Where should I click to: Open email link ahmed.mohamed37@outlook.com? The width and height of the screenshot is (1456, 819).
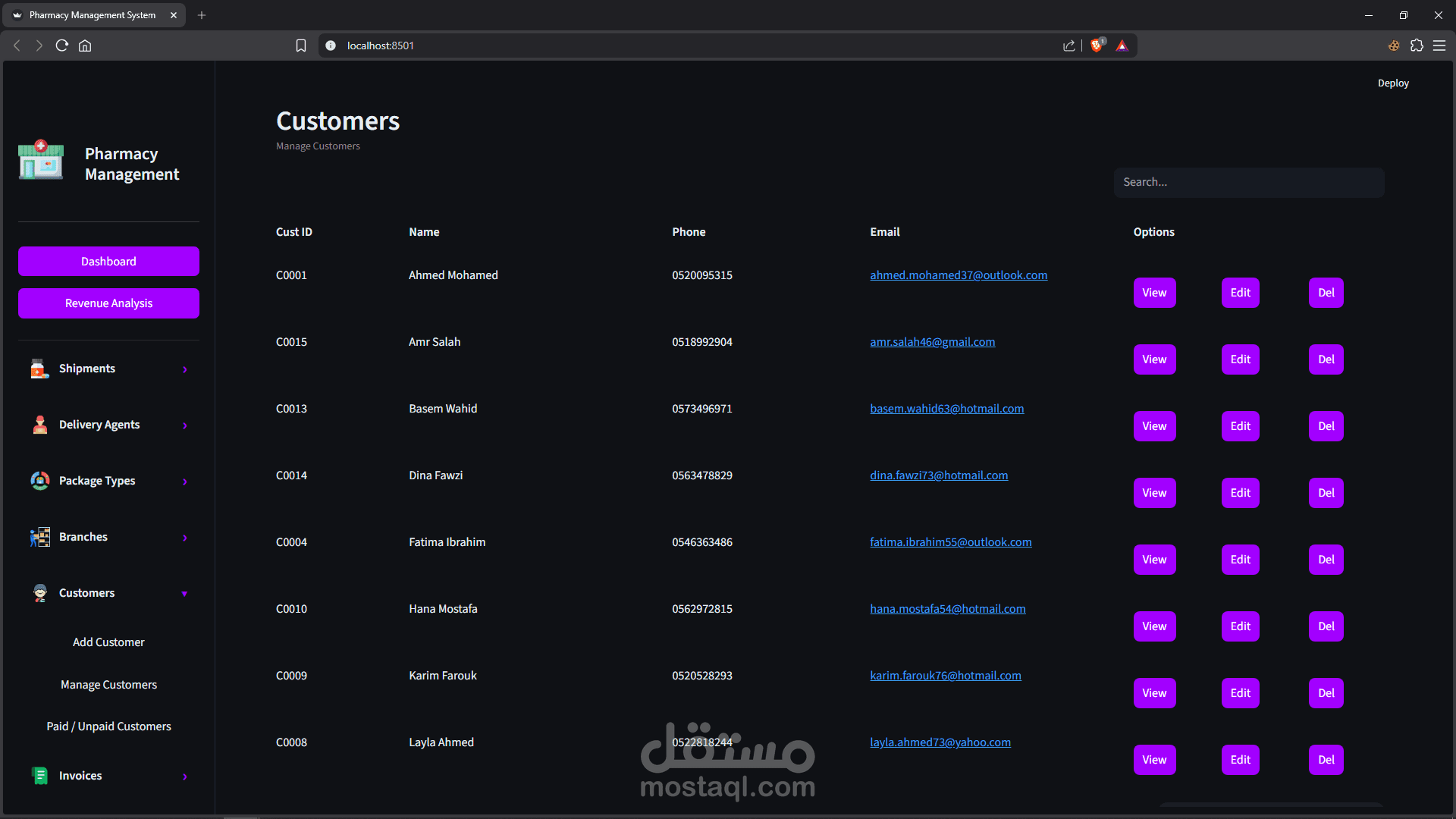pos(959,275)
